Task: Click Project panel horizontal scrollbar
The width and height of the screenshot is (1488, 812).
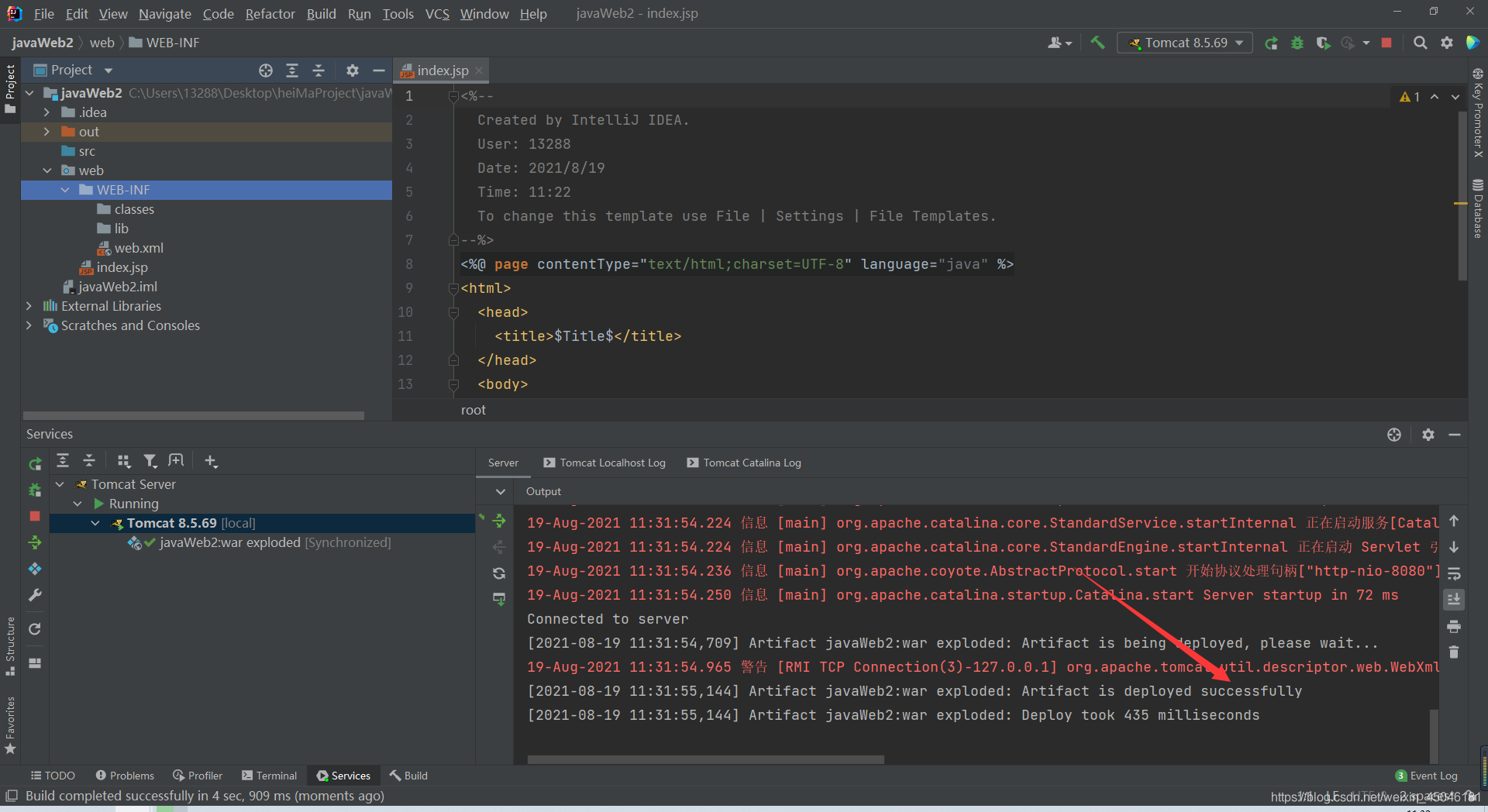Action: click(194, 415)
